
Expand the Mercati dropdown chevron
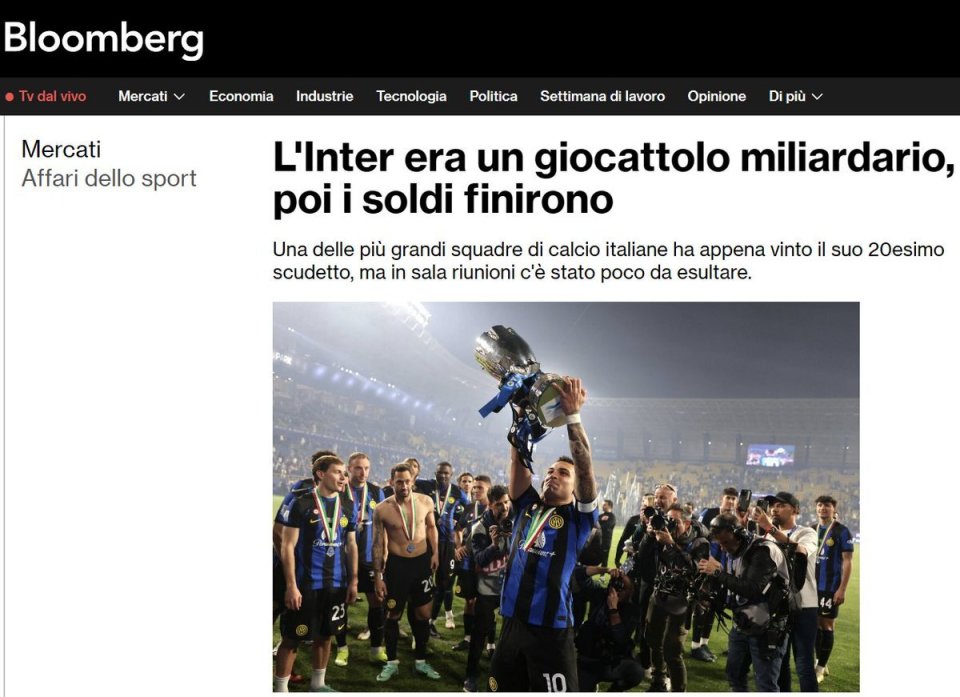click(179, 97)
